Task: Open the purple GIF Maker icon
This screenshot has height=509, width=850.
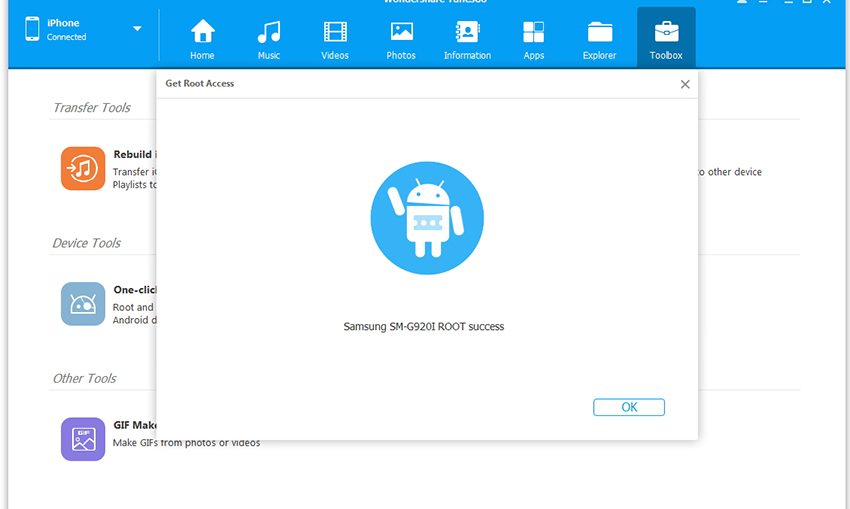Action: tap(83, 439)
